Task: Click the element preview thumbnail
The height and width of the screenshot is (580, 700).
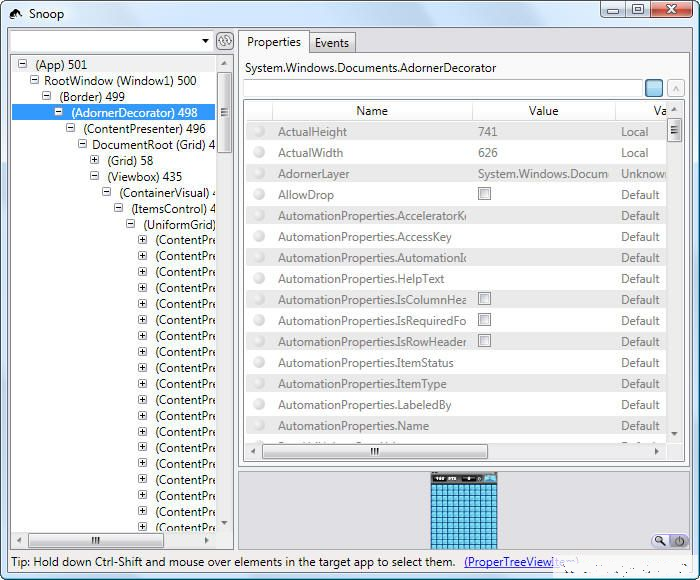Action: tap(464, 511)
